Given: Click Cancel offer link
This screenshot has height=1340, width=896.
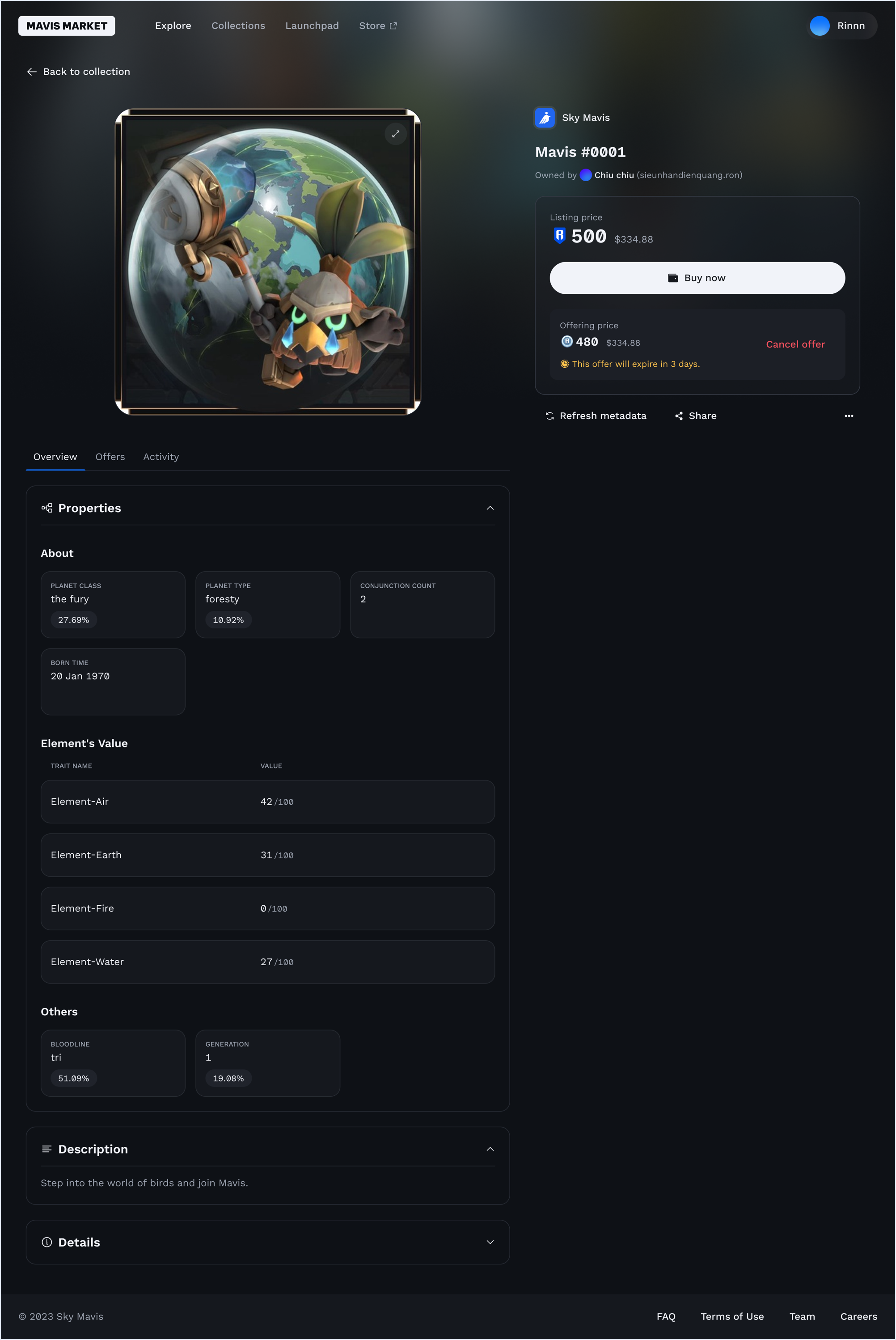Looking at the screenshot, I should click(x=795, y=344).
